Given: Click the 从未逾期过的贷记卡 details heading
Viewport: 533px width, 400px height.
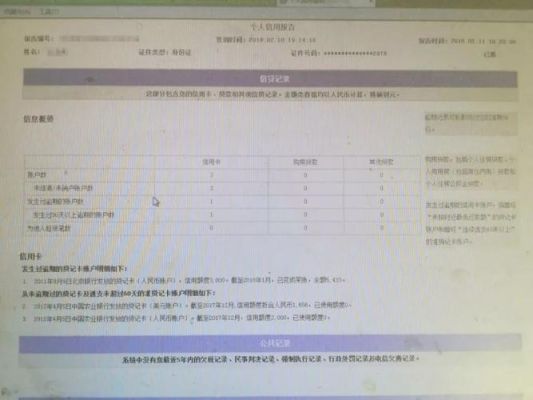Looking at the screenshot, I should (x=119, y=293).
